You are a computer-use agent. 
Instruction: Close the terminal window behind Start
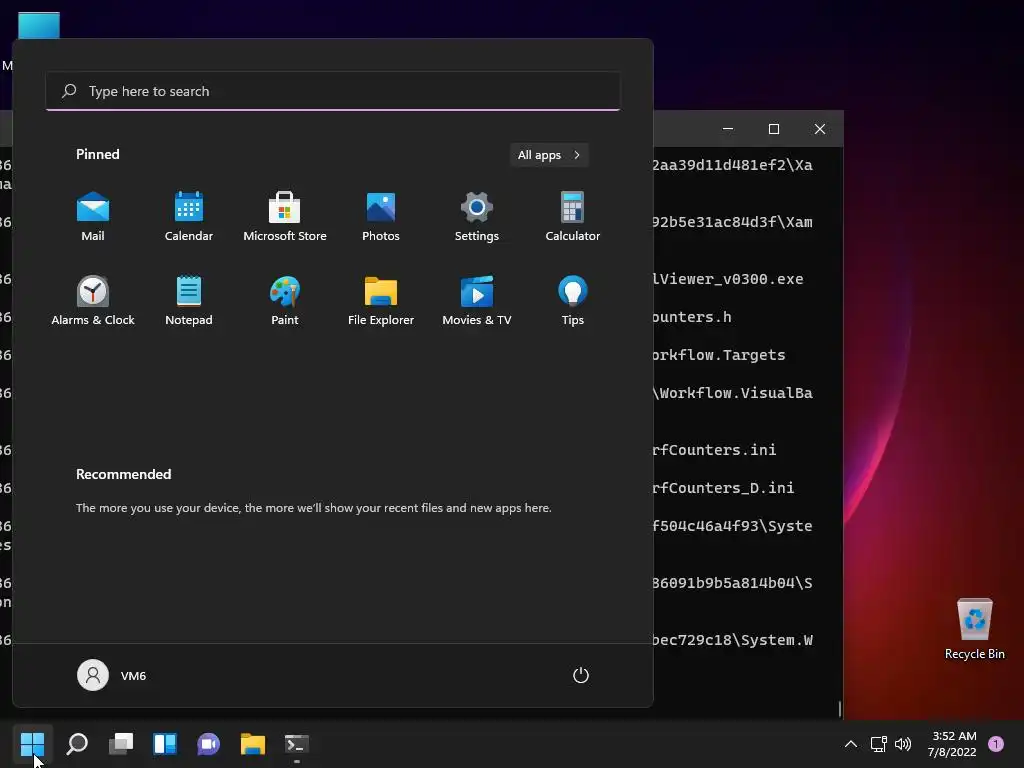coord(820,129)
